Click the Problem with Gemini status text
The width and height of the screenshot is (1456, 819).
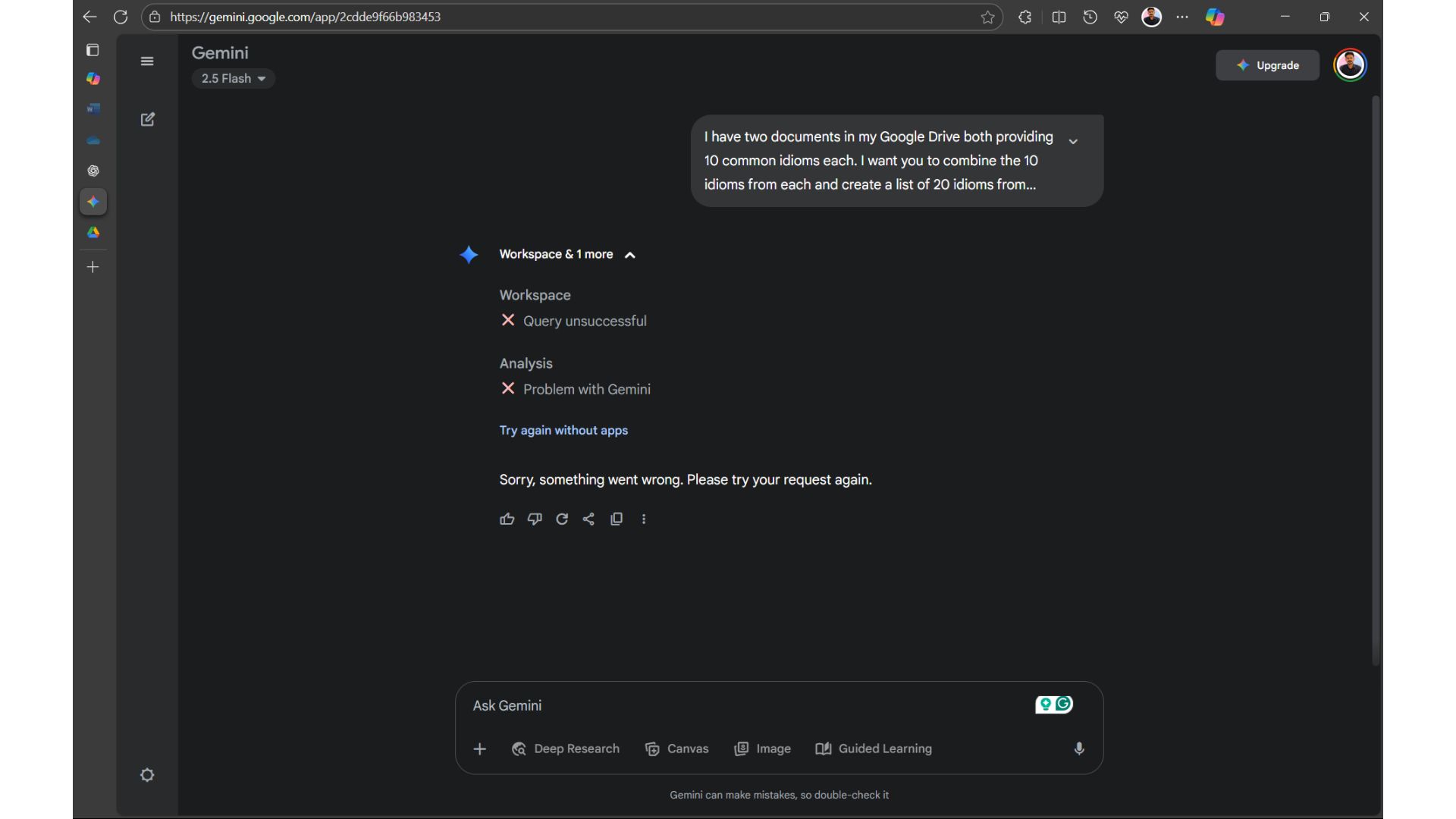click(x=587, y=389)
